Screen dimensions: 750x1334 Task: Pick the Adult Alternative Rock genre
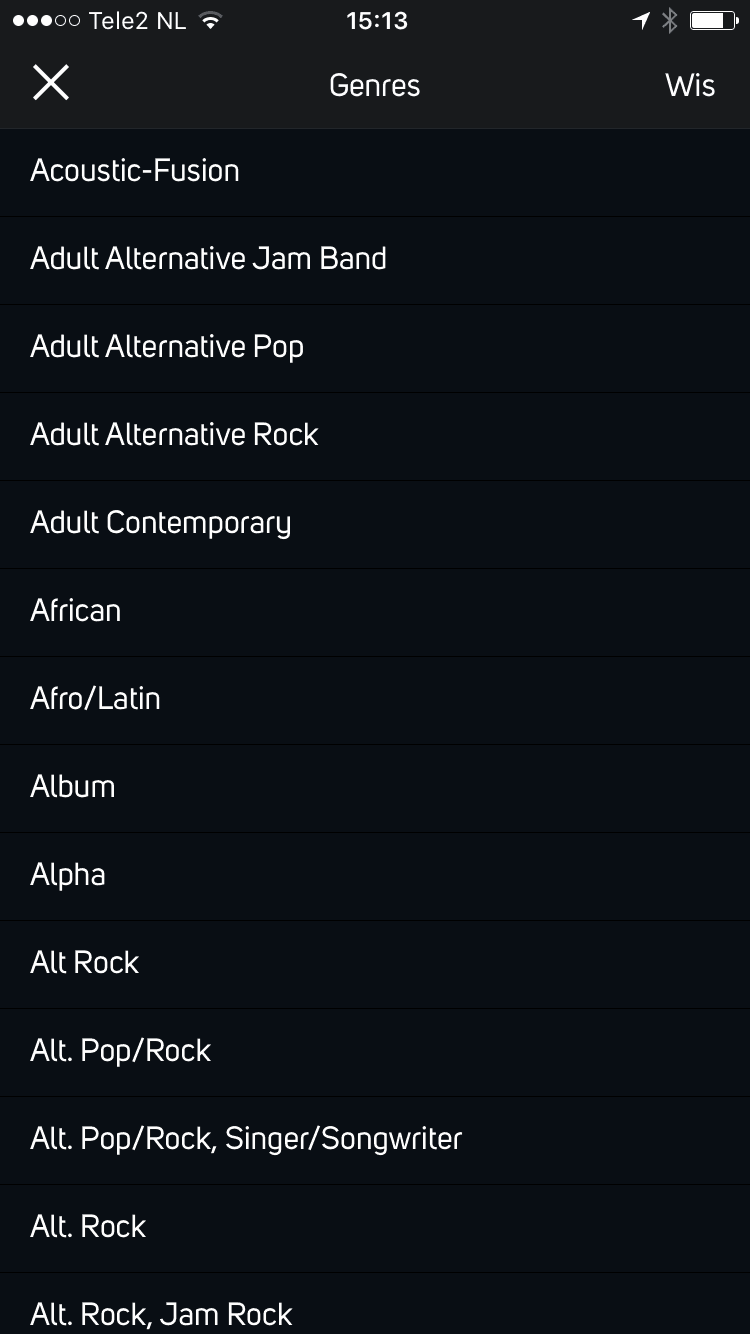(x=375, y=436)
